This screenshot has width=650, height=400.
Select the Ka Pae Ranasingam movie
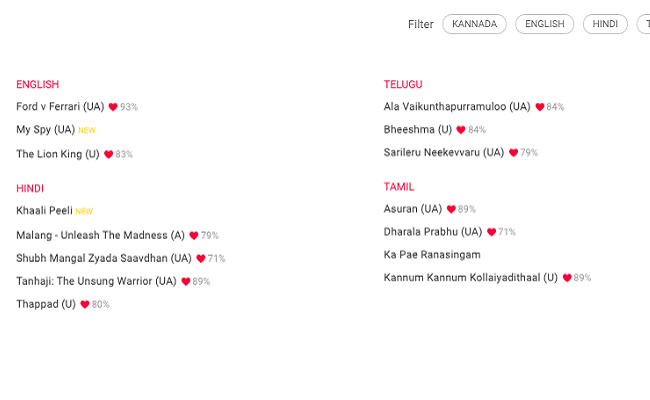[x=432, y=255]
